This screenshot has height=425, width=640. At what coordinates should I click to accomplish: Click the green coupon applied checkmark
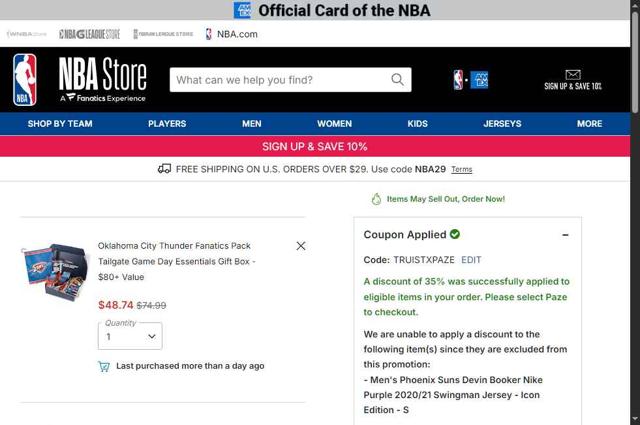[455, 234]
